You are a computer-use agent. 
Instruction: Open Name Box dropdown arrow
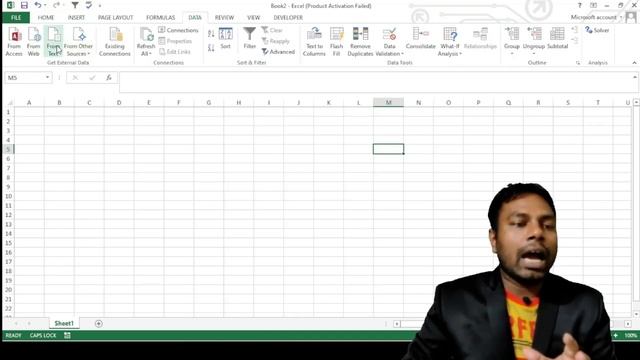click(x=47, y=78)
